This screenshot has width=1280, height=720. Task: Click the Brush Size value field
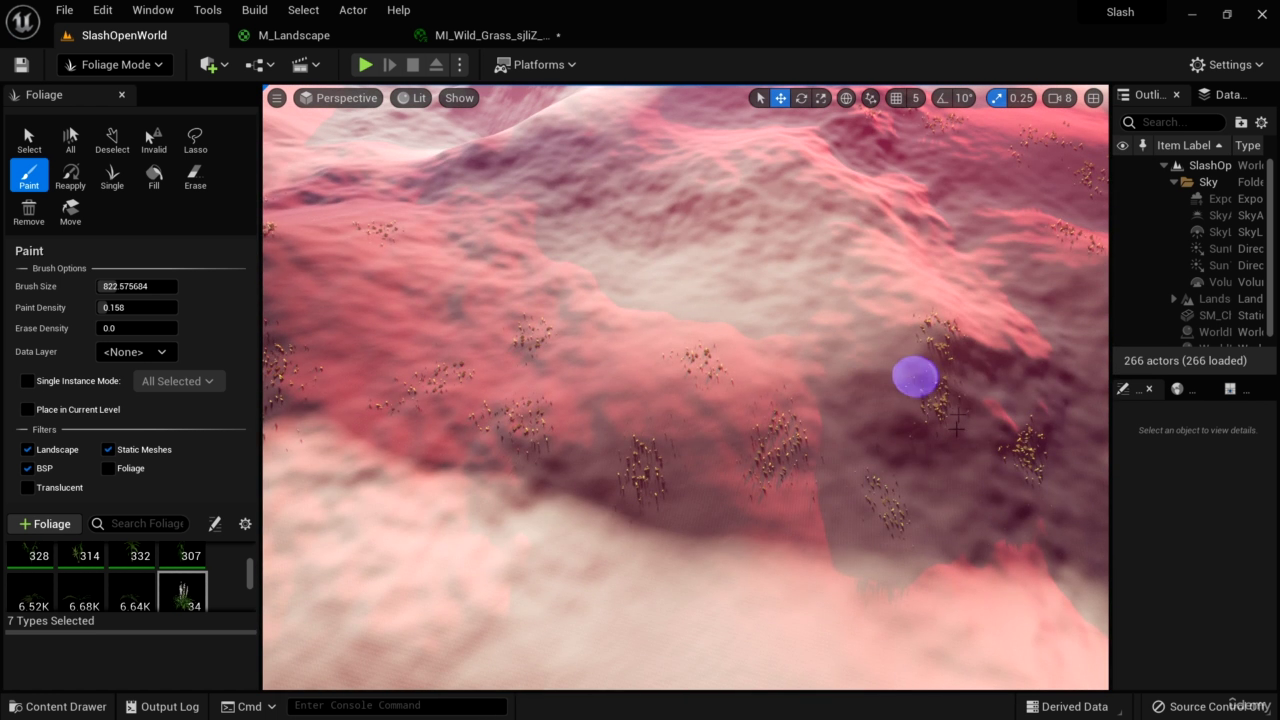click(137, 286)
